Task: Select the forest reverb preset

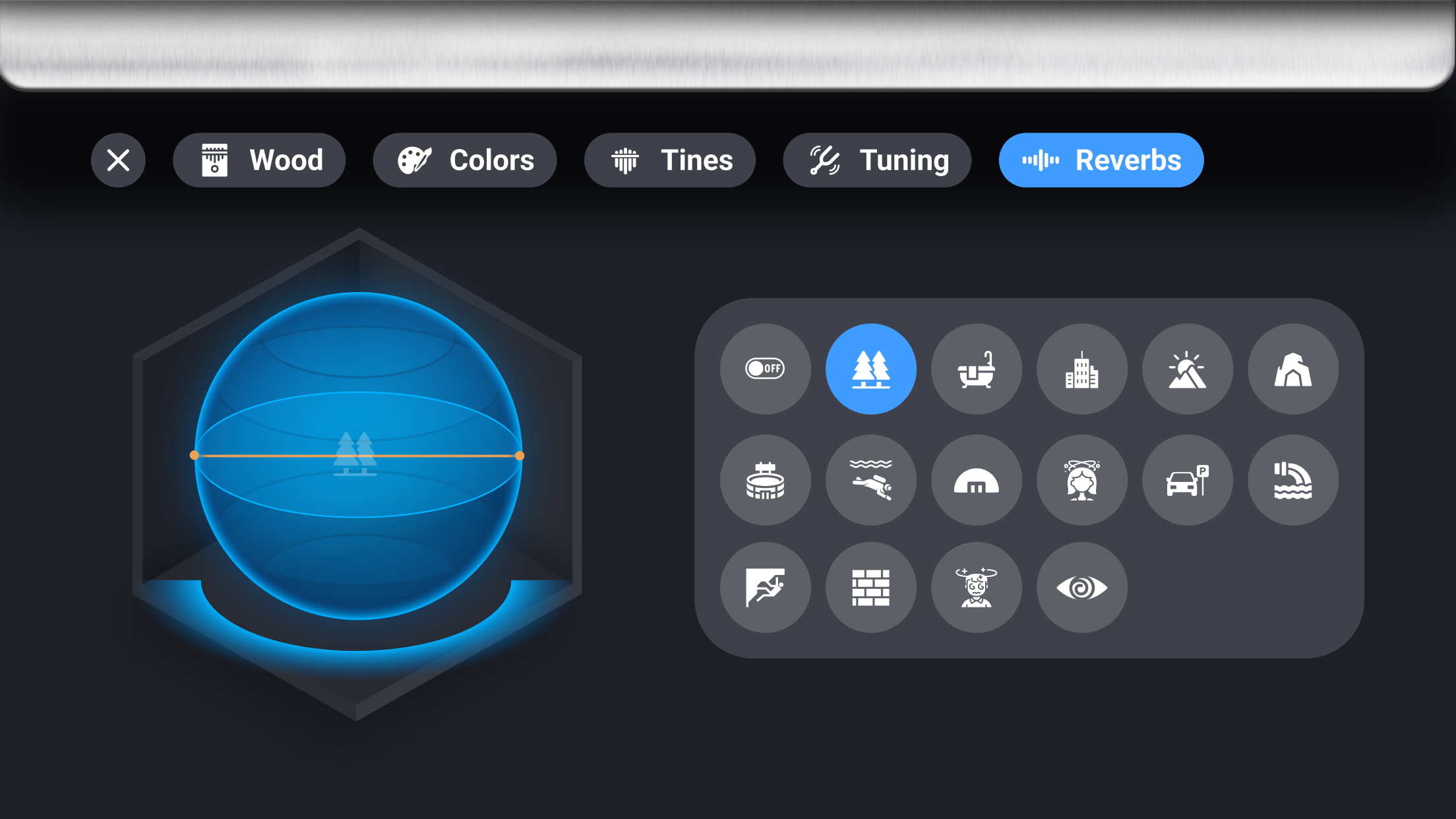Action: pos(870,369)
